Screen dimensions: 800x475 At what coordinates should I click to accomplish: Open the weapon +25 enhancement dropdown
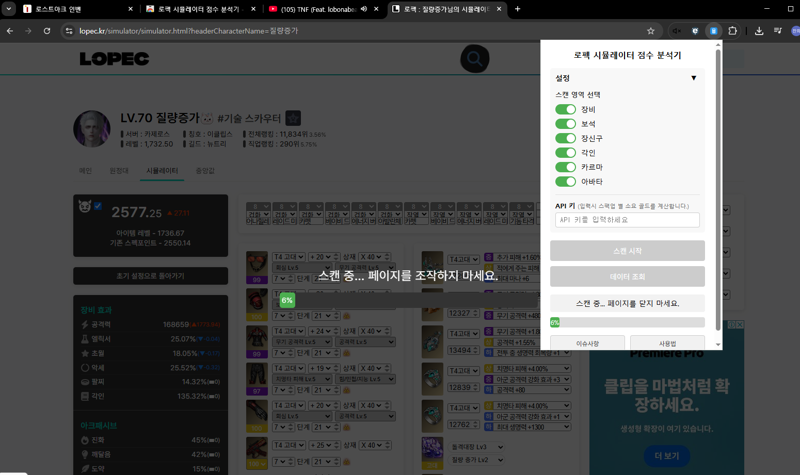320,445
